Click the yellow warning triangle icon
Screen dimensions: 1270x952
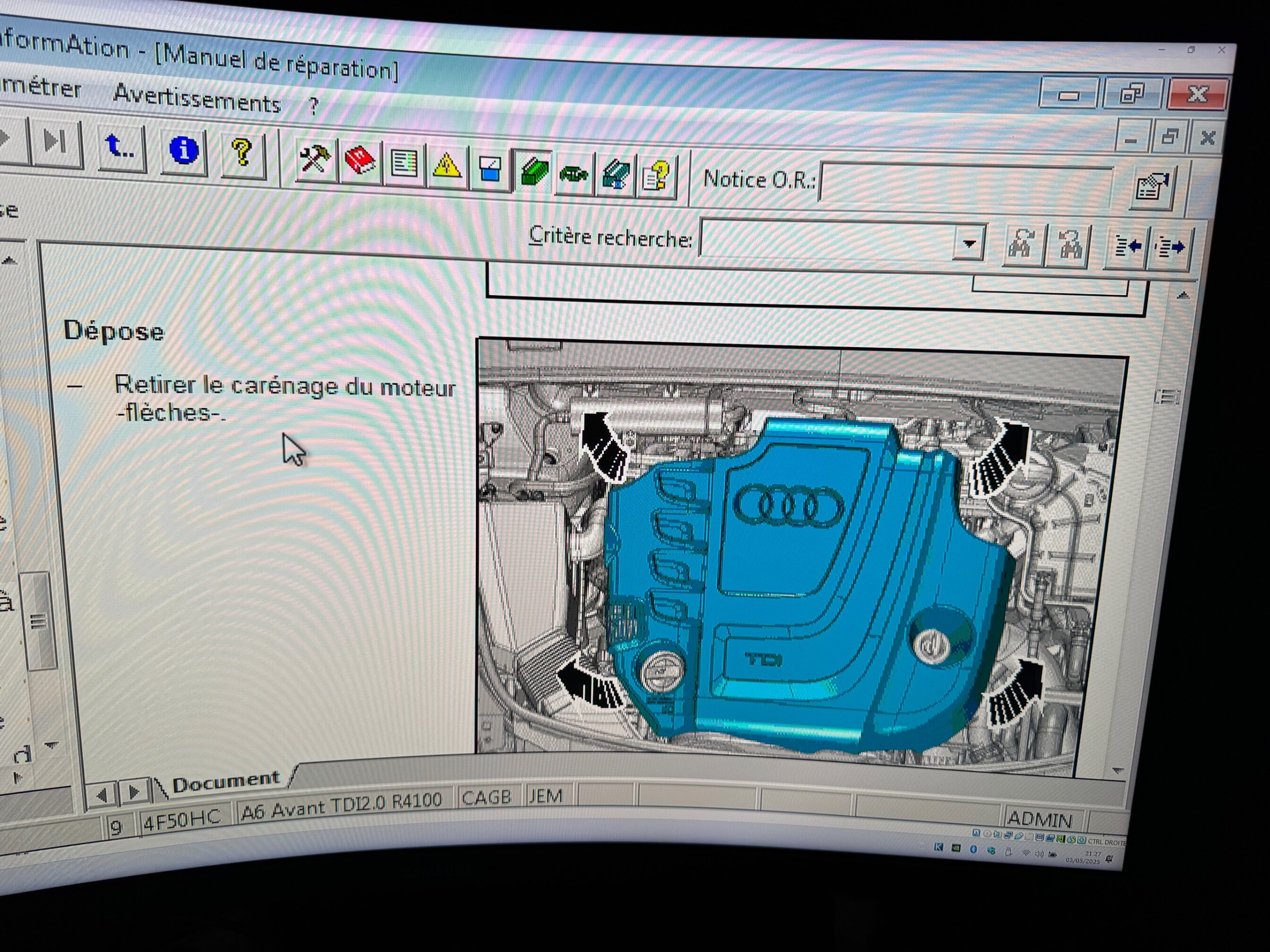click(446, 166)
